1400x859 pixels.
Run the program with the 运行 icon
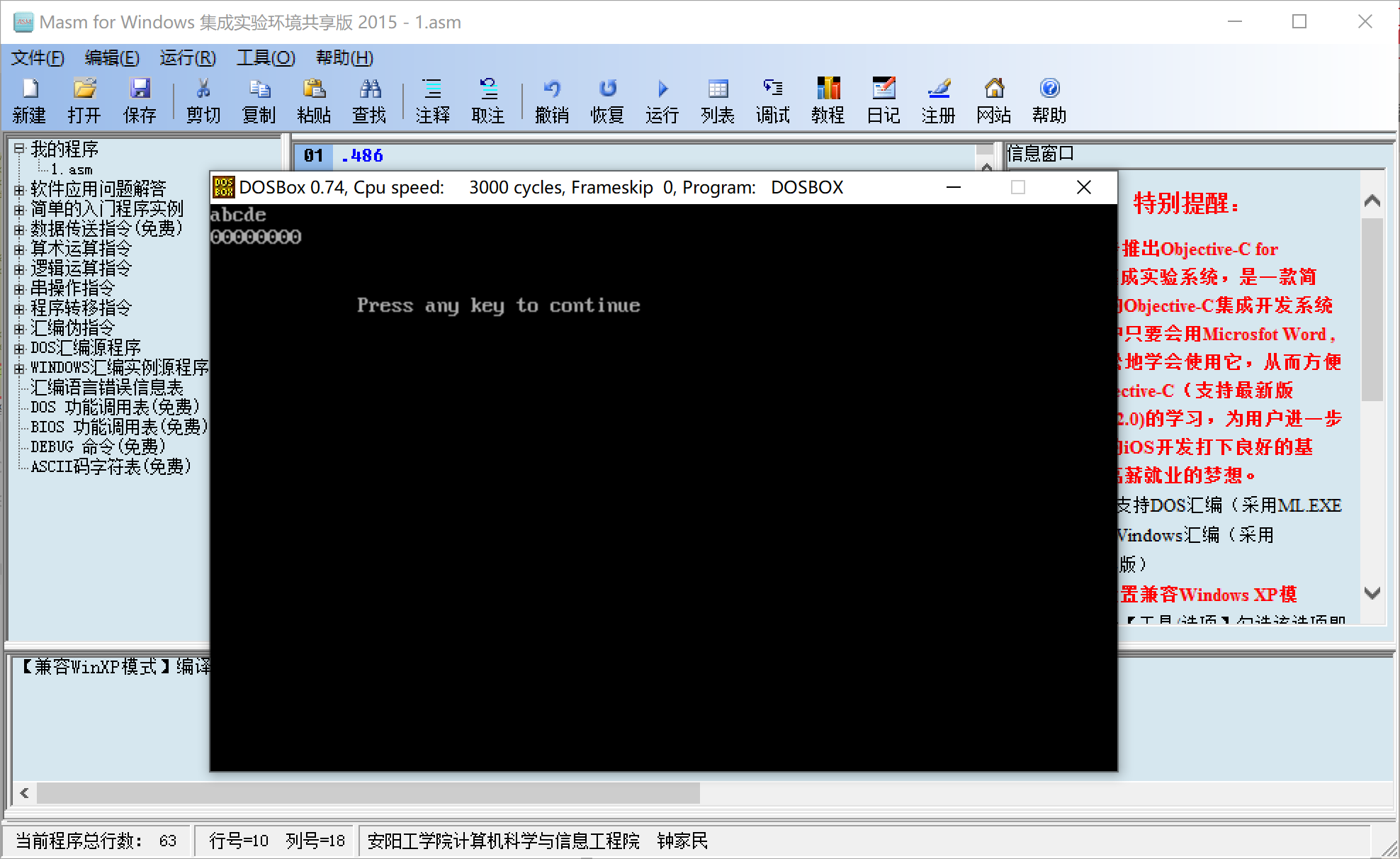click(x=661, y=99)
